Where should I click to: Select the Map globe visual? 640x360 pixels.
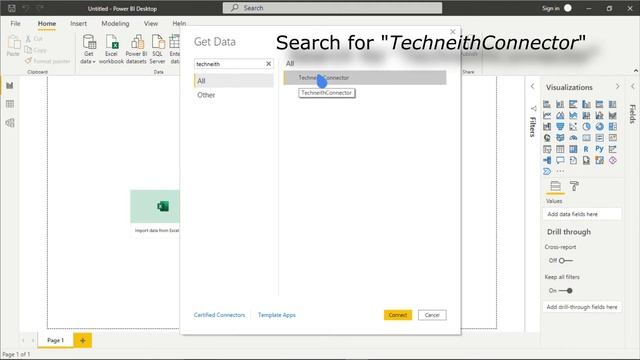coord(547,138)
